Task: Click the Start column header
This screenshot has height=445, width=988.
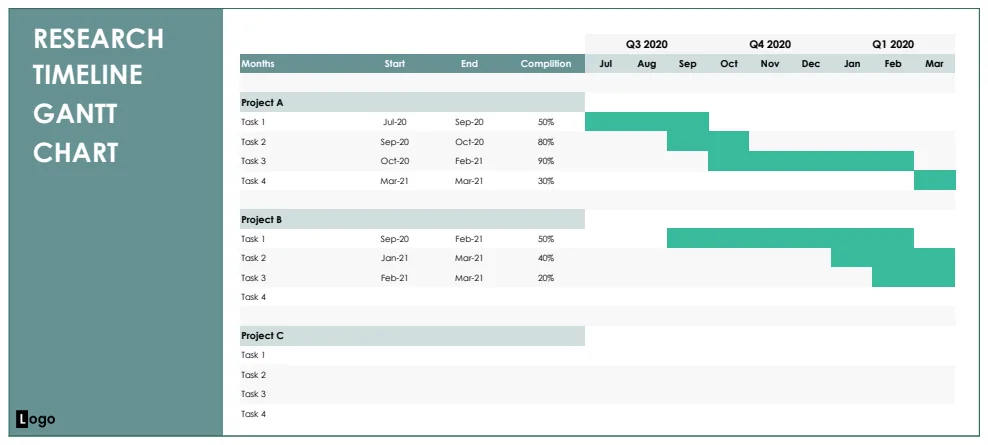Action: (x=394, y=64)
